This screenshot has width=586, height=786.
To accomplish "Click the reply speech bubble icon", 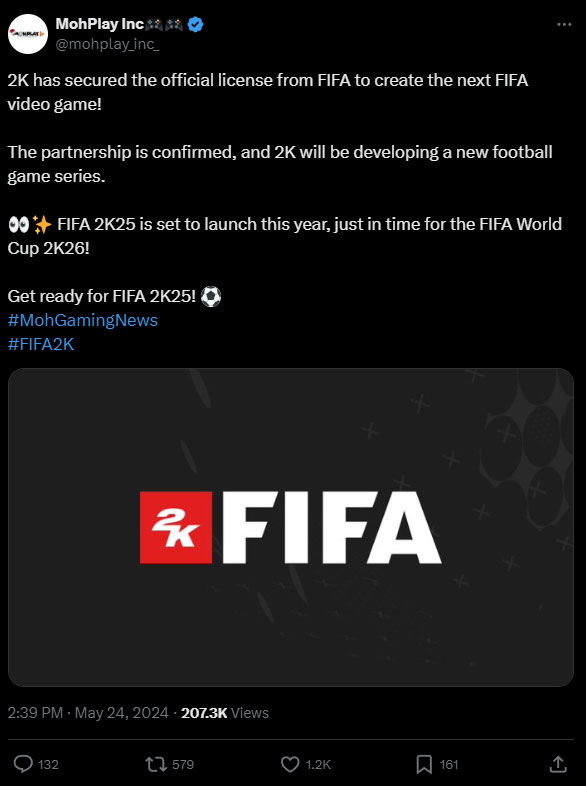I will tap(23, 764).
